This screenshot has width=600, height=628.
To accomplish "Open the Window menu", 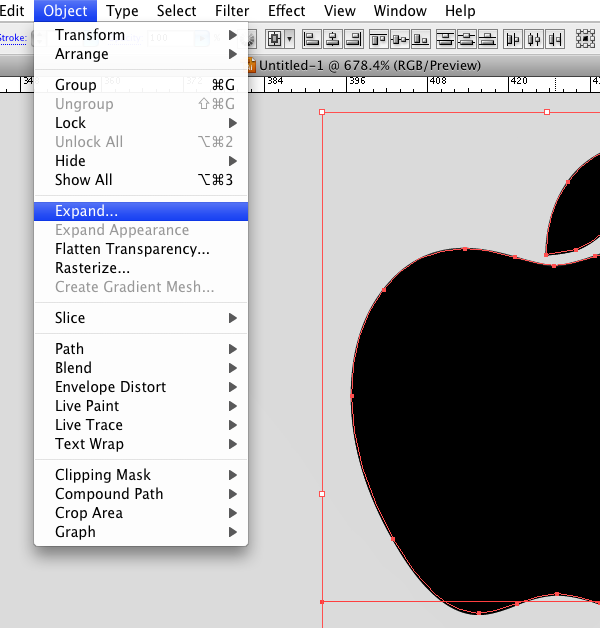I will point(400,11).
